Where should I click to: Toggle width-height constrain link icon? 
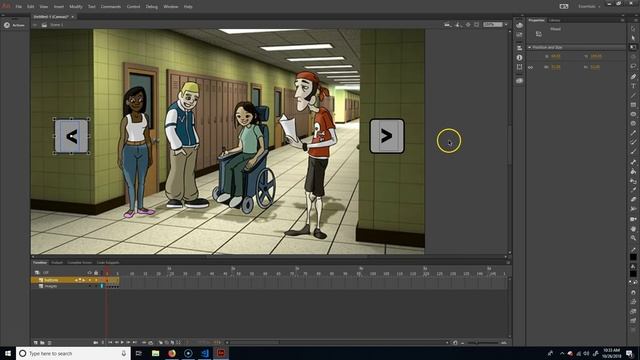(x=531, y=67)
